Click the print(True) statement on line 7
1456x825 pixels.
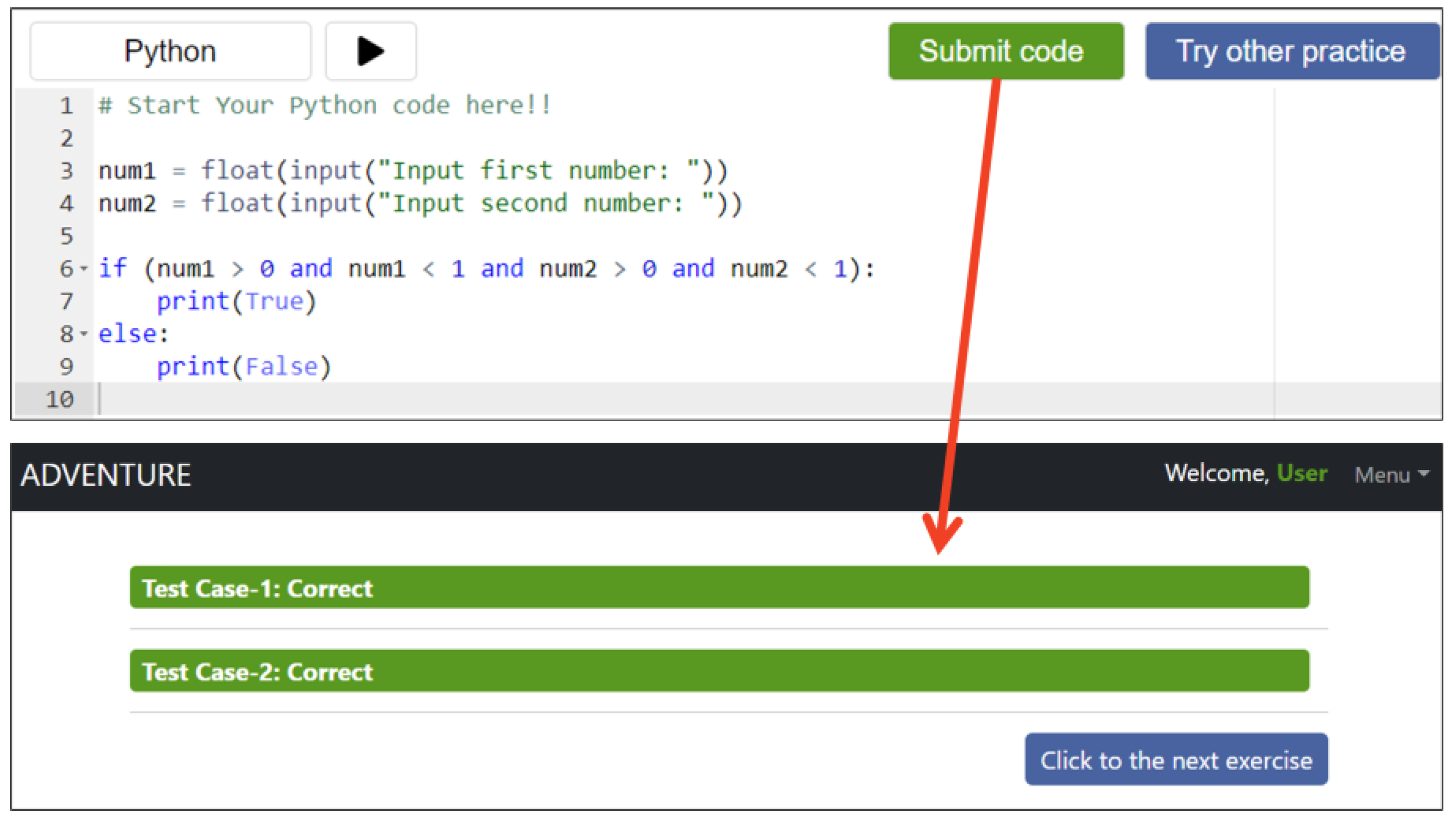[236, 301]
